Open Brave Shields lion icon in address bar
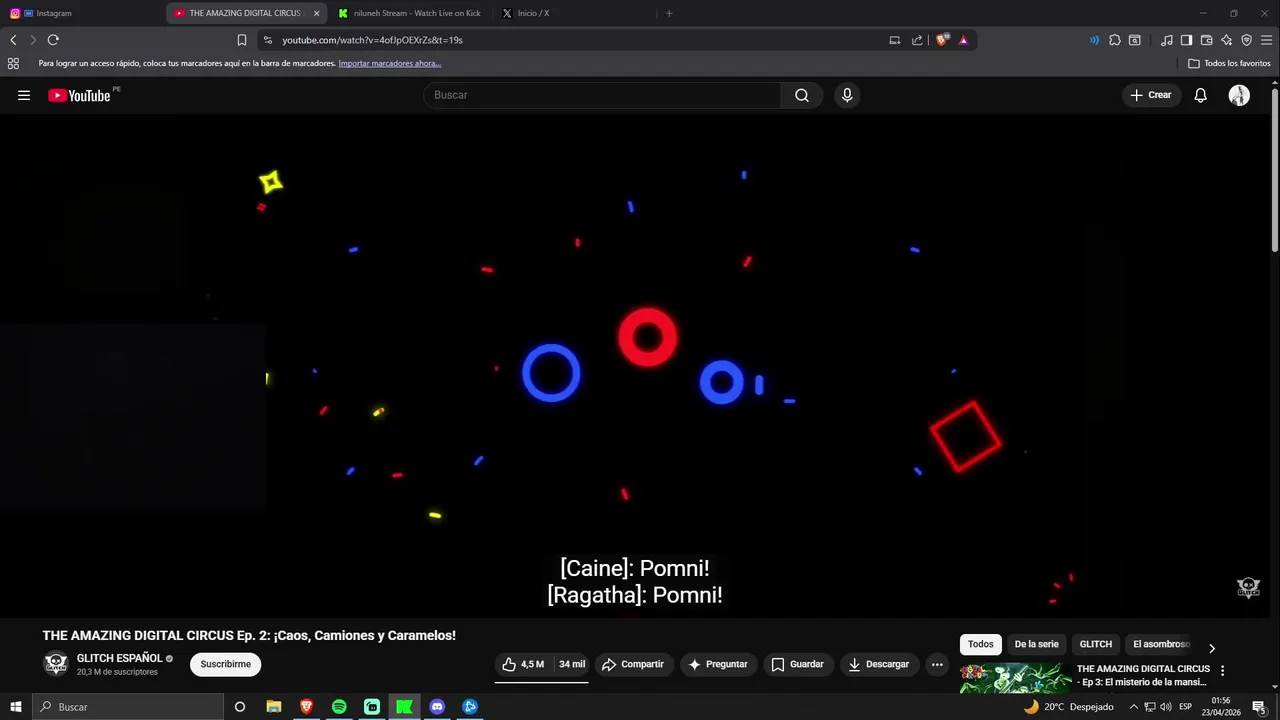1280x720 pixels. coord(942,40)
